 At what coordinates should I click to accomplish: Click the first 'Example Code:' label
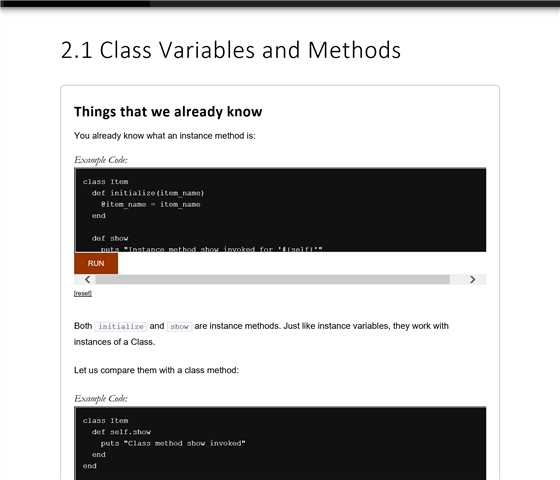[x=101, y=160]
